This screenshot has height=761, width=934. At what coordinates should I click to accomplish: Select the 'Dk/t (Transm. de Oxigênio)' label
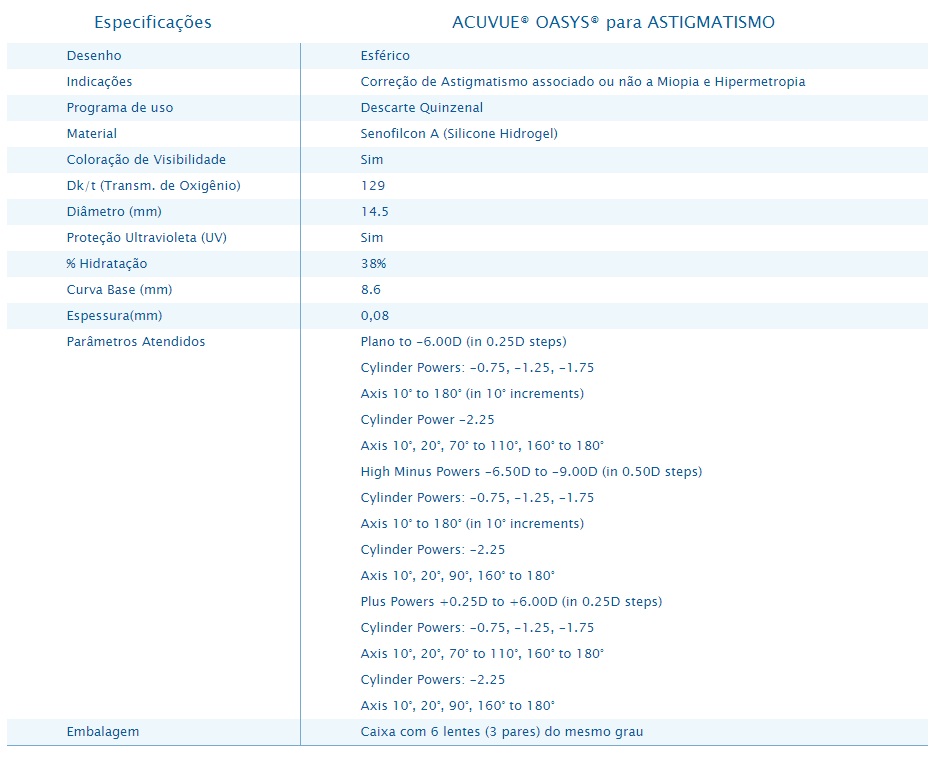pyautogui.click(x=154, y=186)
